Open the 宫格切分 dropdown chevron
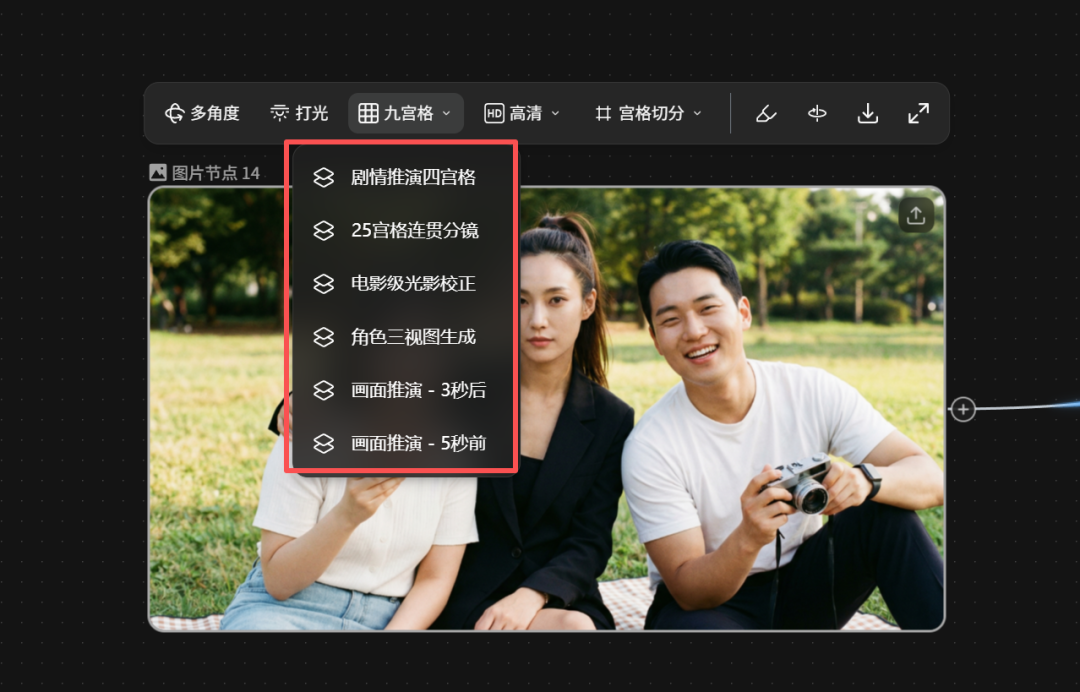 [x=696, y=113]
